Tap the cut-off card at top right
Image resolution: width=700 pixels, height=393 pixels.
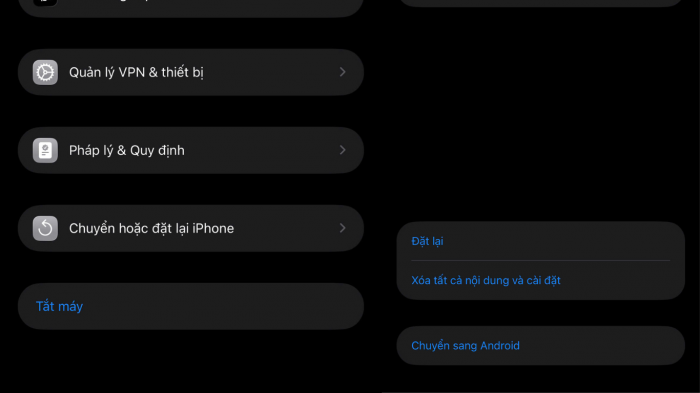pos(541,3)
